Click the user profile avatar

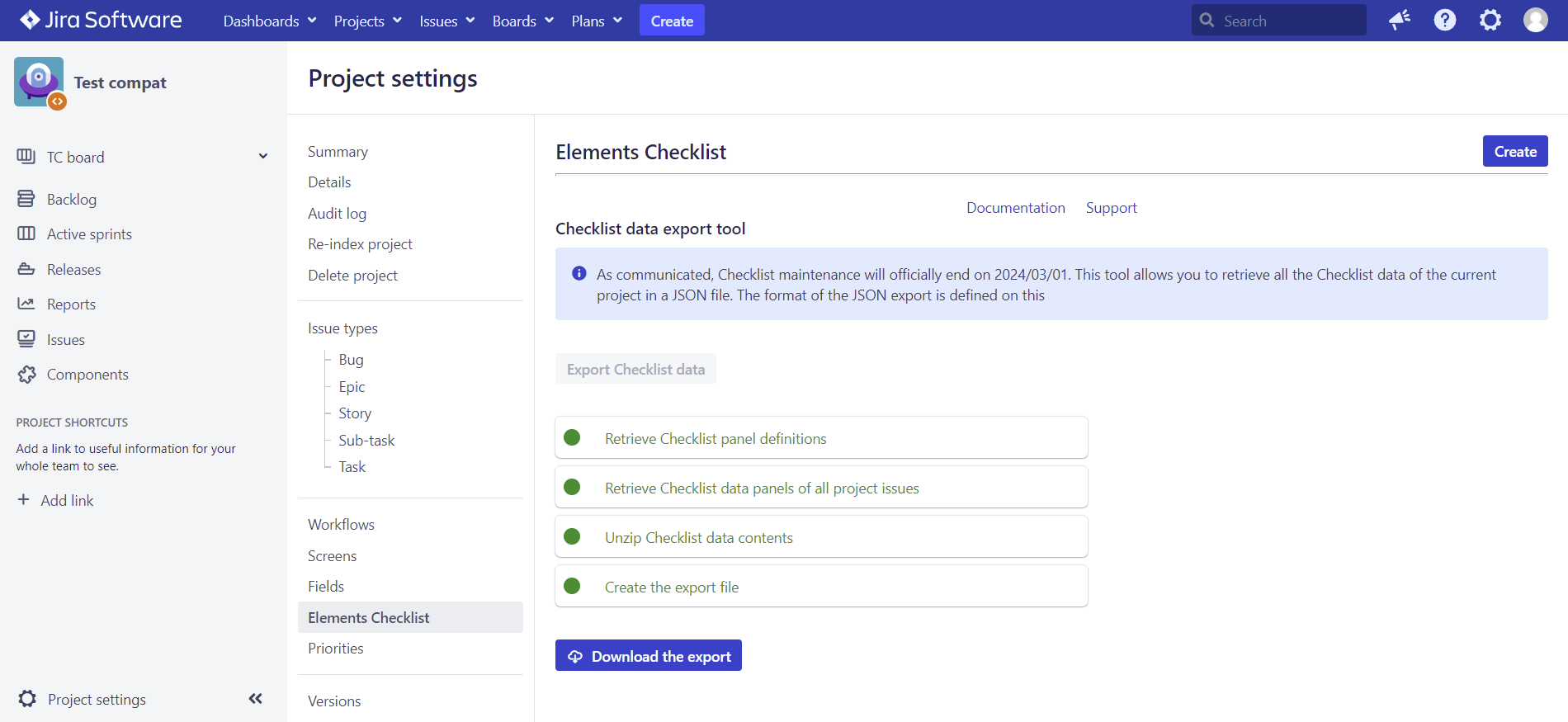point(1535,20)
